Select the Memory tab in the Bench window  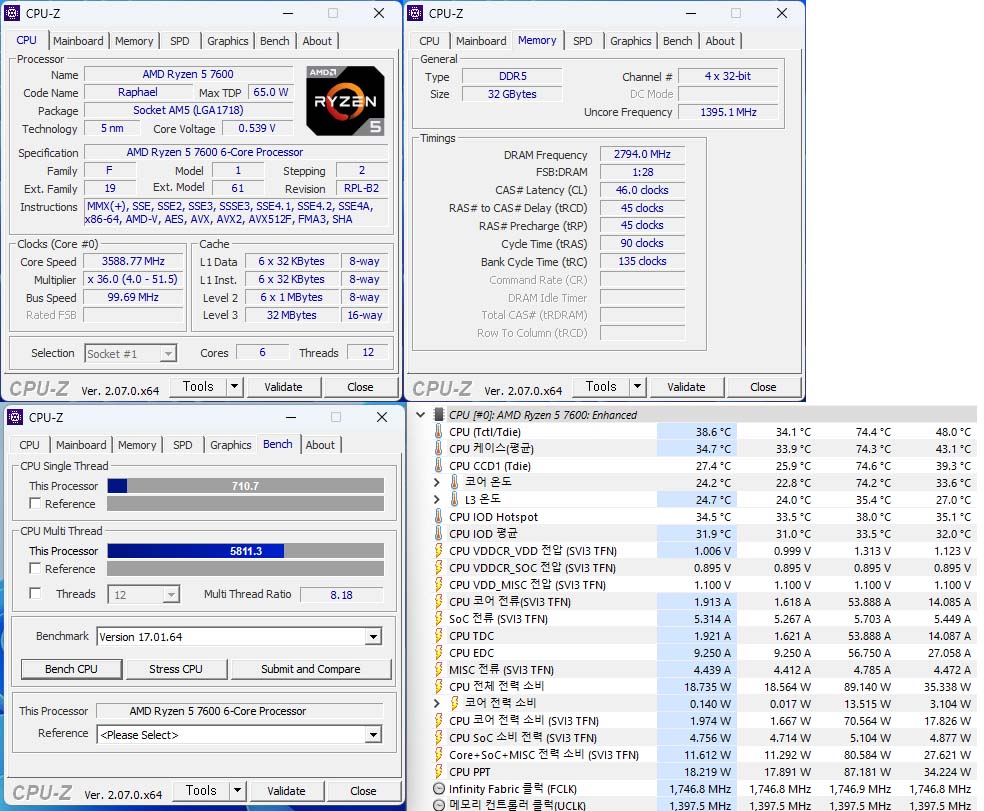tap(137, 445)
